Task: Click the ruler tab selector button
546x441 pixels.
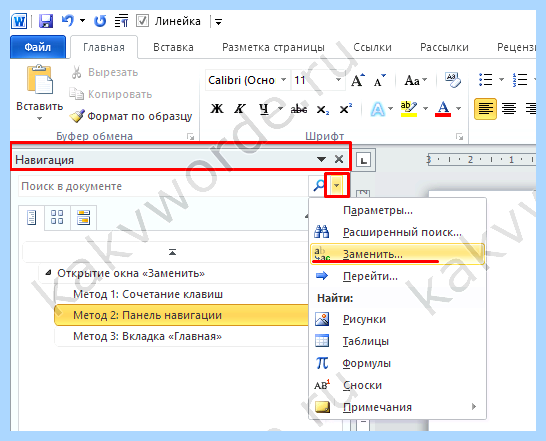Action: pos(364,160)
